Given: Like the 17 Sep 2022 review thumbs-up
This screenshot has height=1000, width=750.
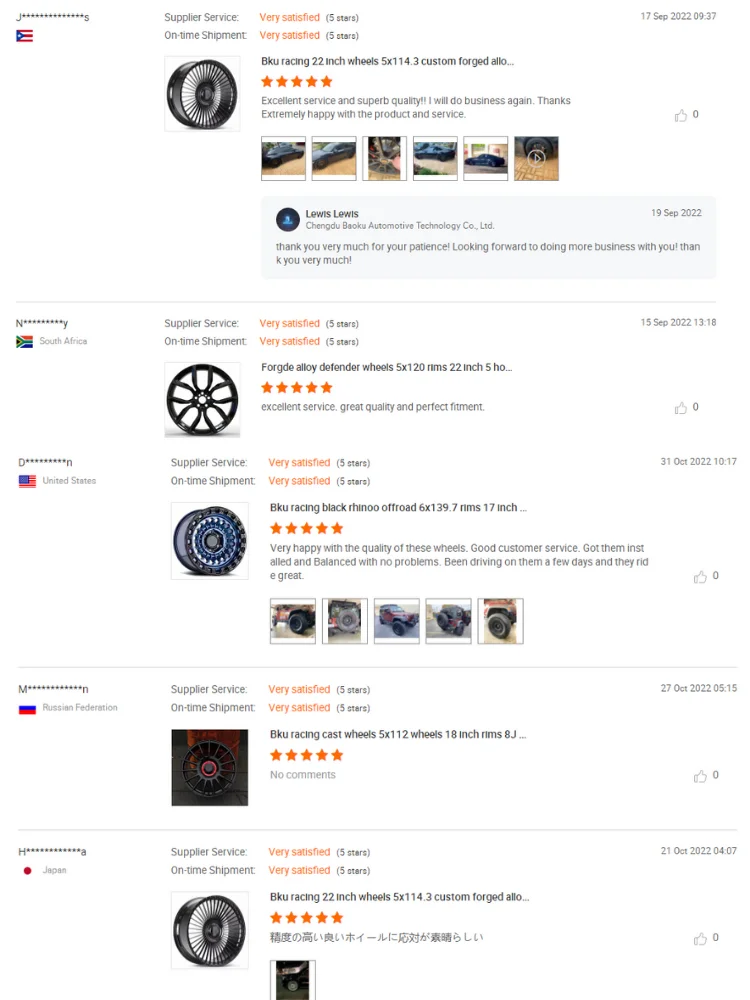Looking at the screenshot, I should pyautogui.click(x=680, y=115).
